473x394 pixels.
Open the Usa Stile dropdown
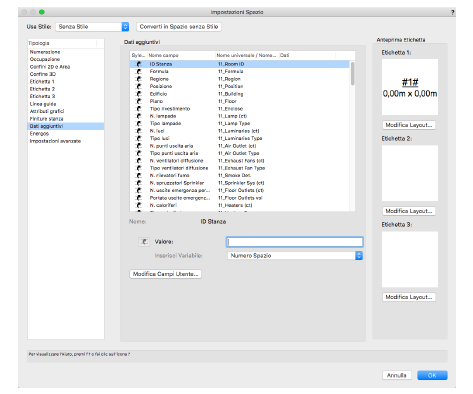tap(92, 27)
